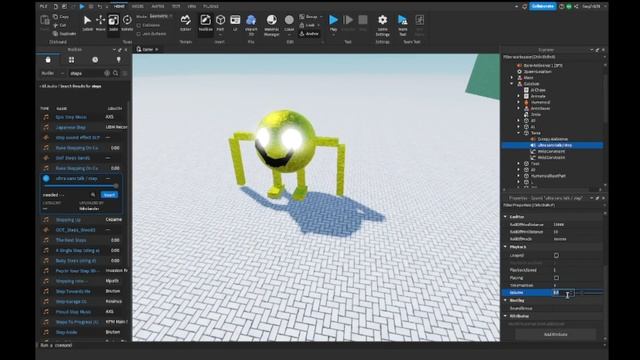Open Material Manager

click(271, 24)
